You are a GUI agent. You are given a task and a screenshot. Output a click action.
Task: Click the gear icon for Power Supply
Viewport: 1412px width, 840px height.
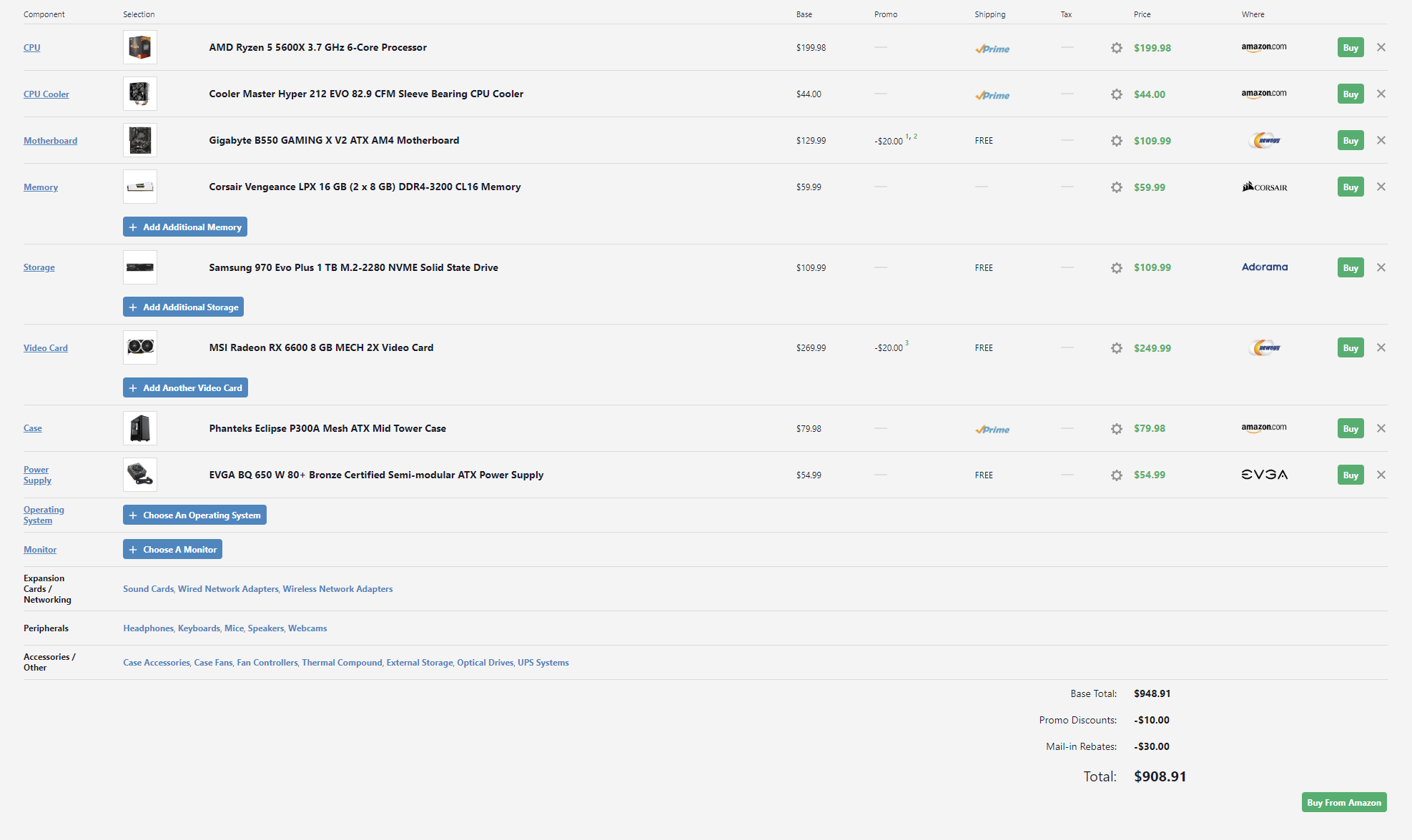click(x=1116, y=475)
